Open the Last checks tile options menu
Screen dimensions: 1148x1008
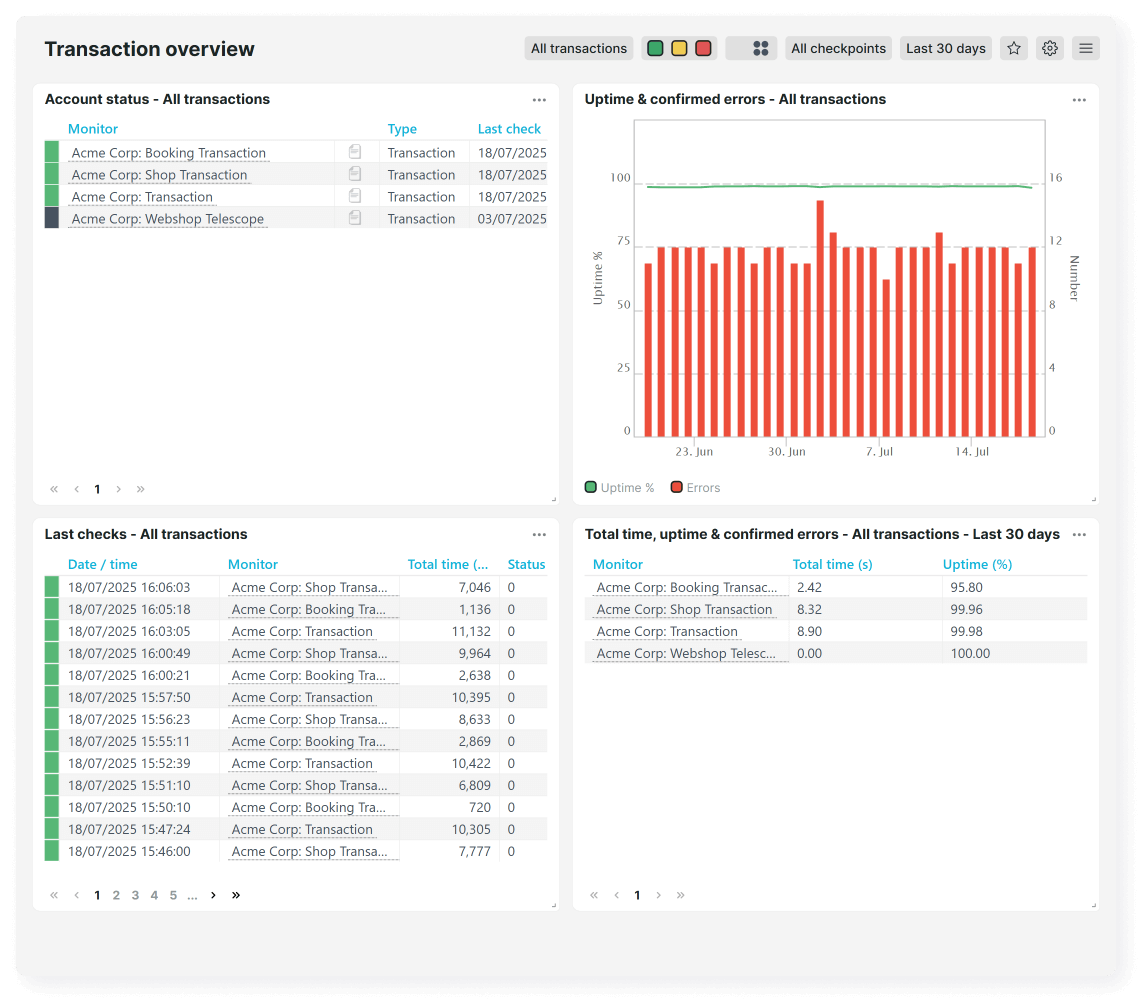coord(539,534)
